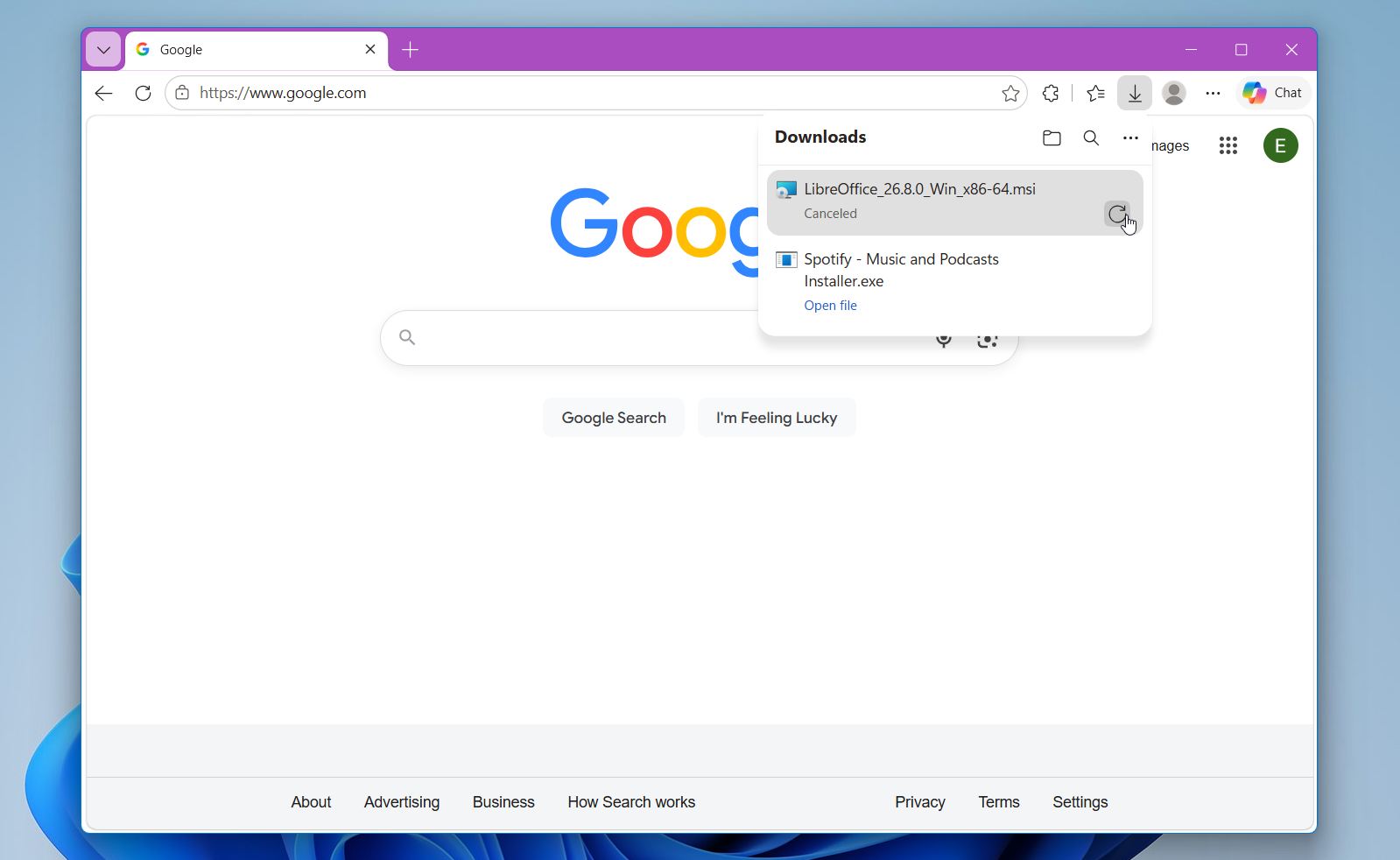The image size is (1400, 860).
Task: Open Settings and more ellipsis menu
Action: click(x=1213, y=93)
